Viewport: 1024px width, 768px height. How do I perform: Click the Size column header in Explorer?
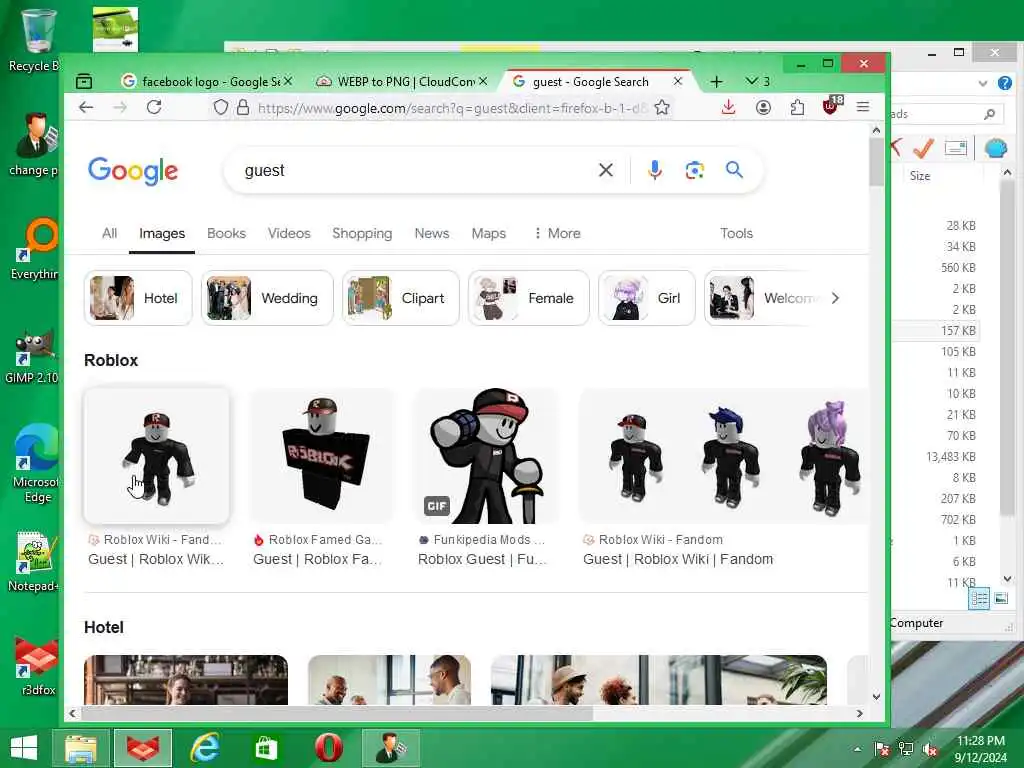point(920,176)
